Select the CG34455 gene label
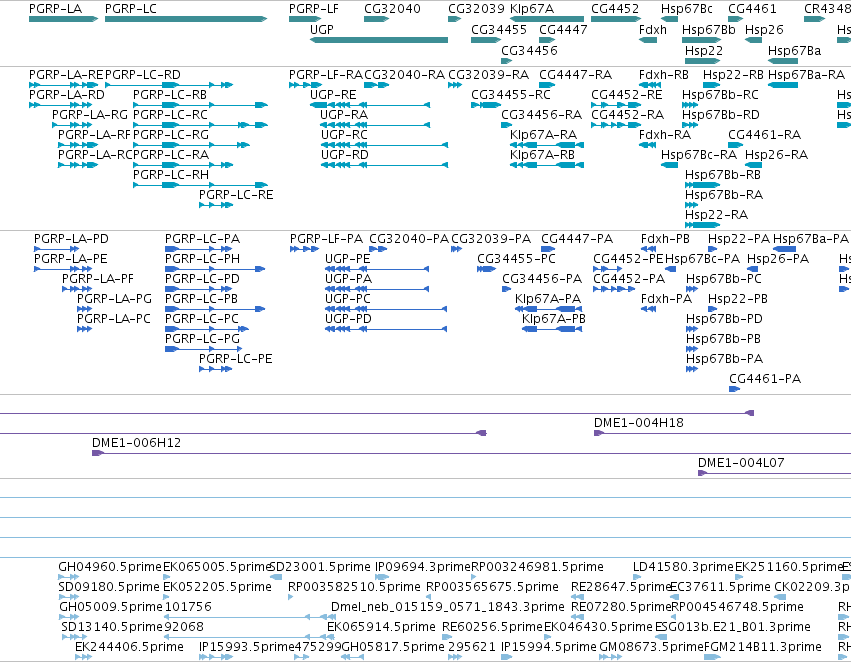 [499, 29]
